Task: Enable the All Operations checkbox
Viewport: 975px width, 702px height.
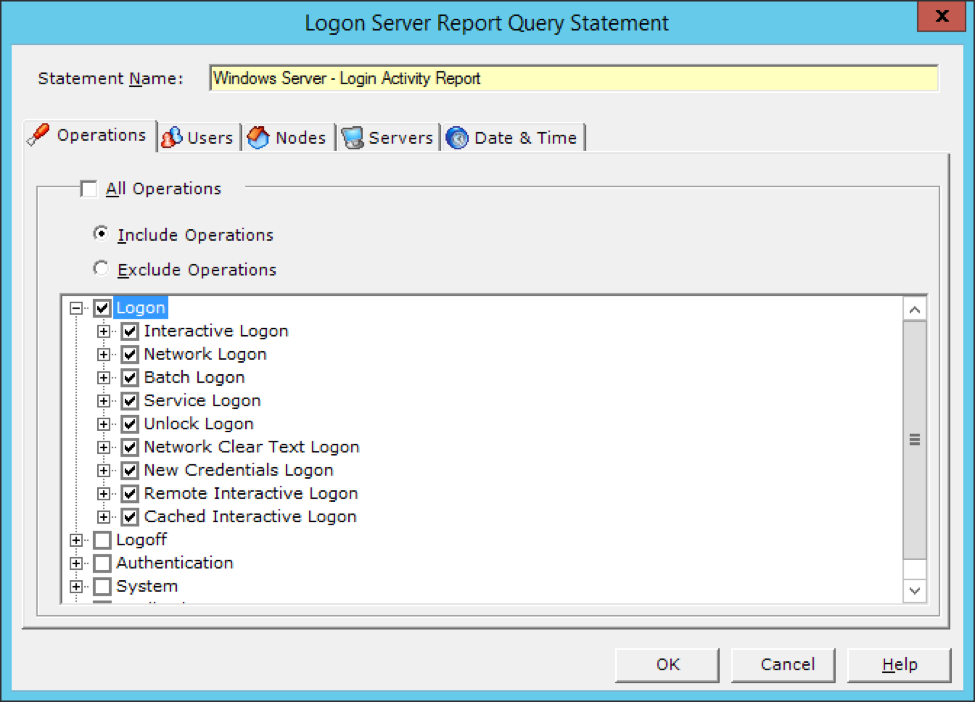Action: point(89,188)
